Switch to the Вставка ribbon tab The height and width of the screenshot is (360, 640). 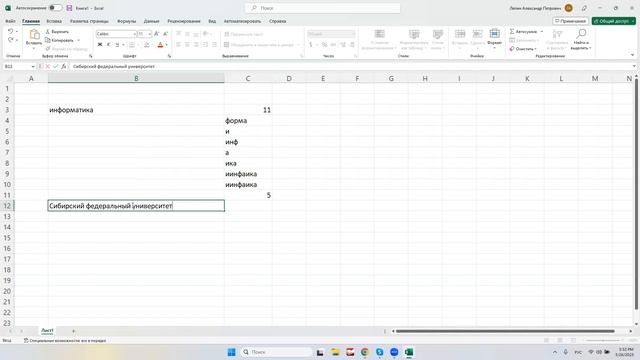(x=54, y=21)
